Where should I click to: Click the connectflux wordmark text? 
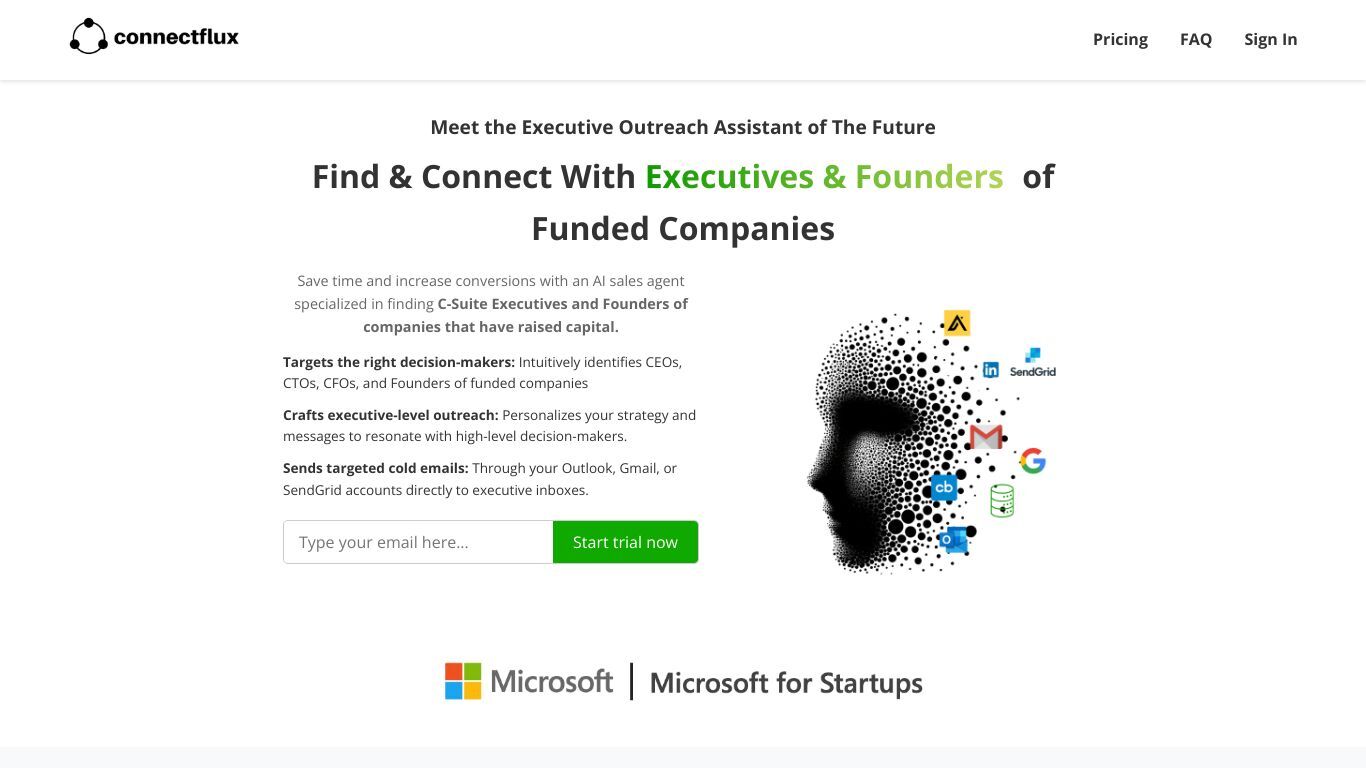pos(176,38)
